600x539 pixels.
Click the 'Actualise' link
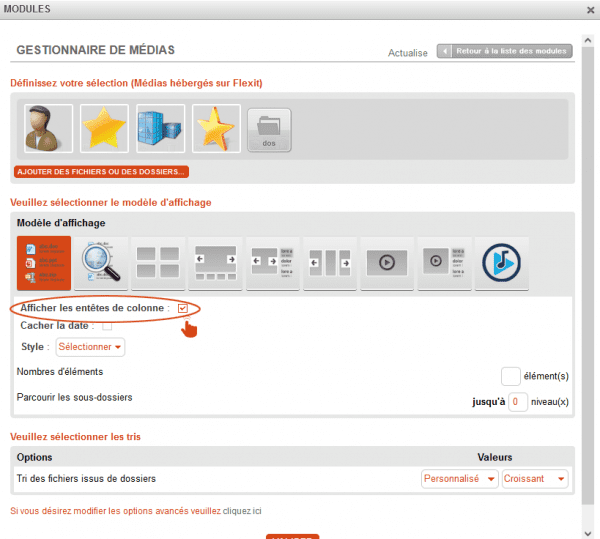pos(407,53)
